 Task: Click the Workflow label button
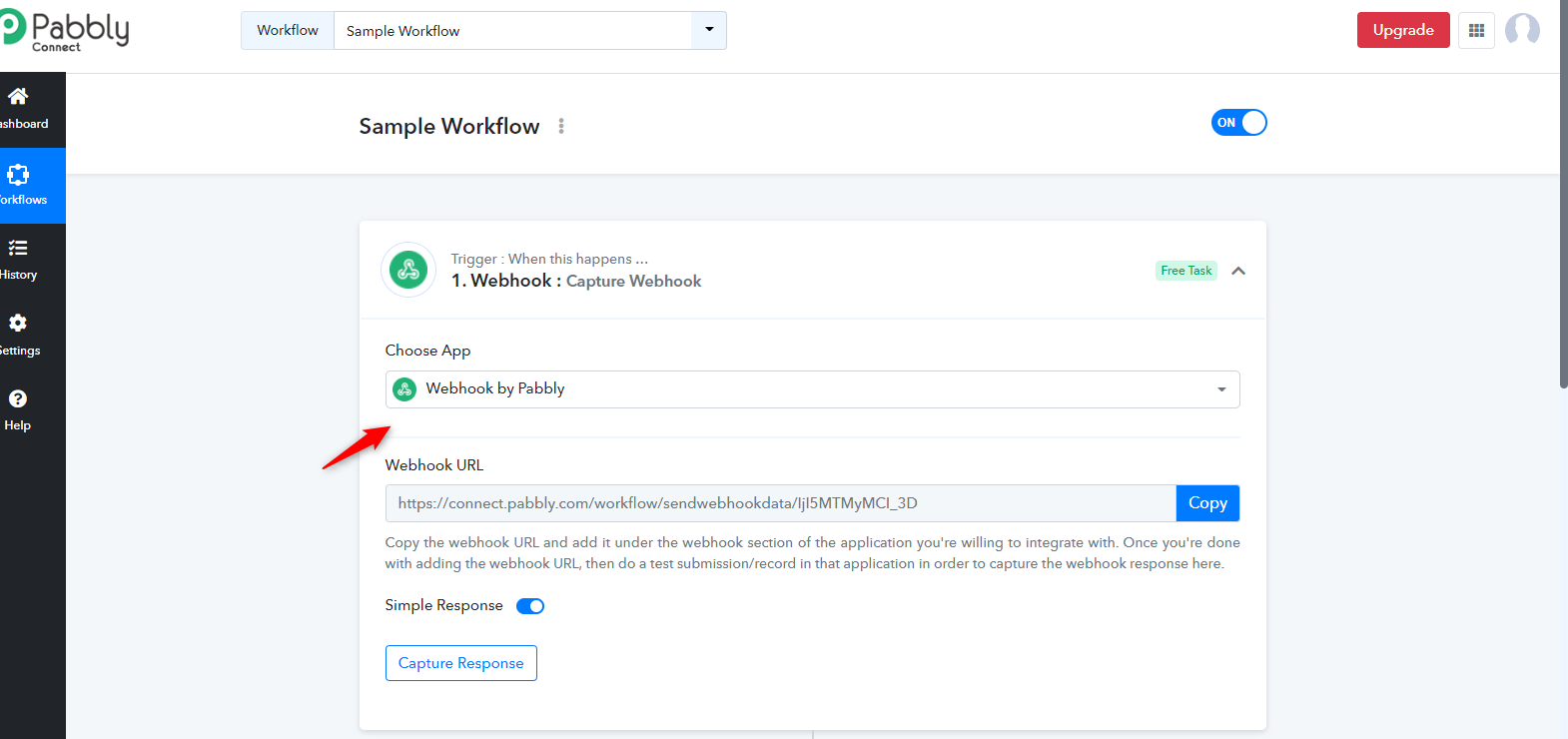pos(288,30)
